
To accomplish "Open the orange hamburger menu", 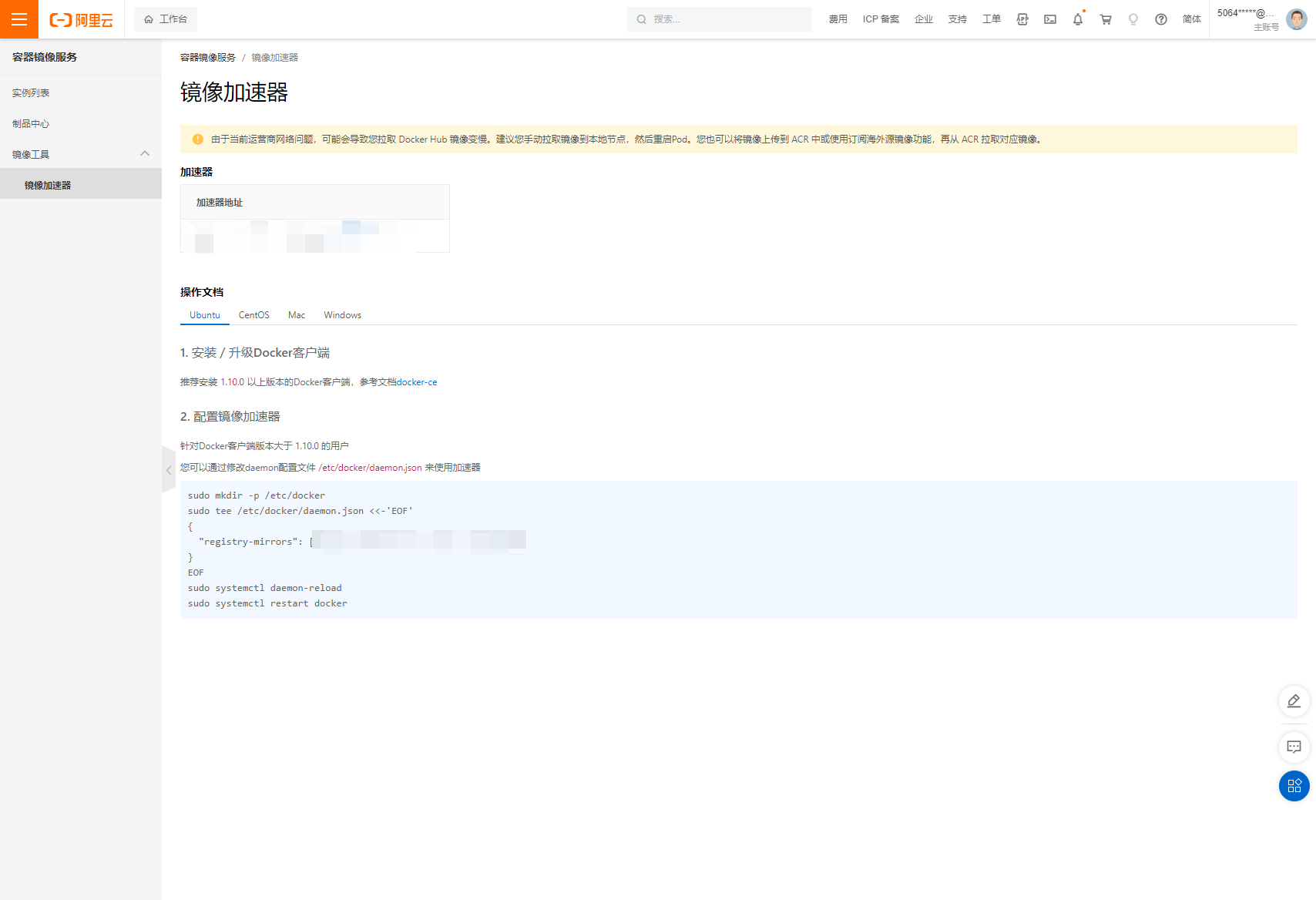I will click(x=19, y=19).
